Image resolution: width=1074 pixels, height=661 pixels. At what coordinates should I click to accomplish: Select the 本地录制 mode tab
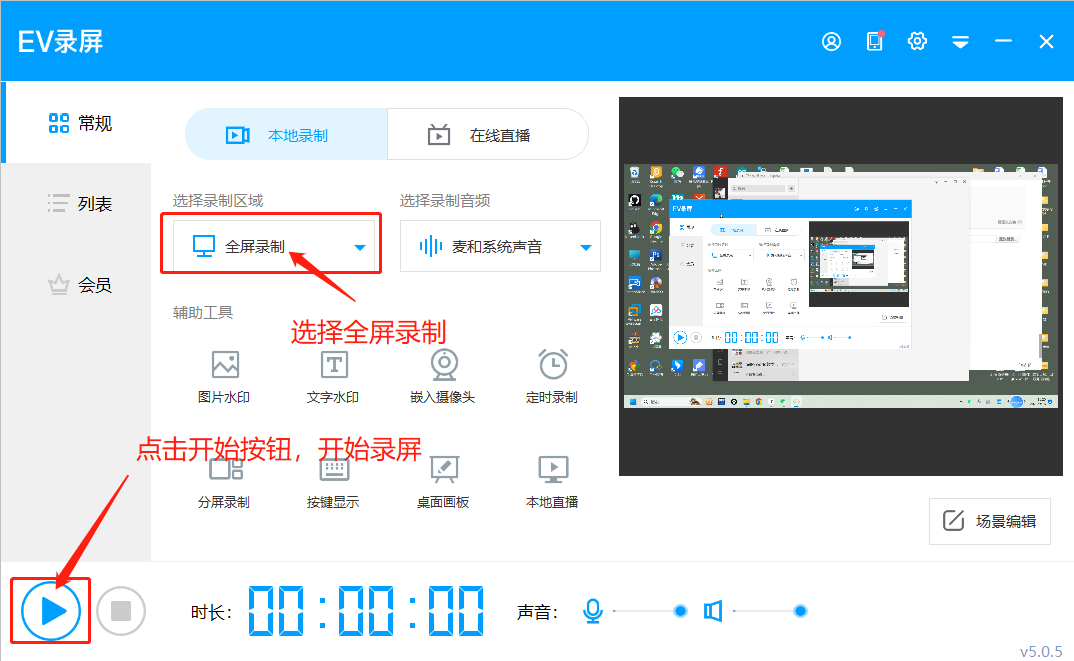(x=286, y=135)
